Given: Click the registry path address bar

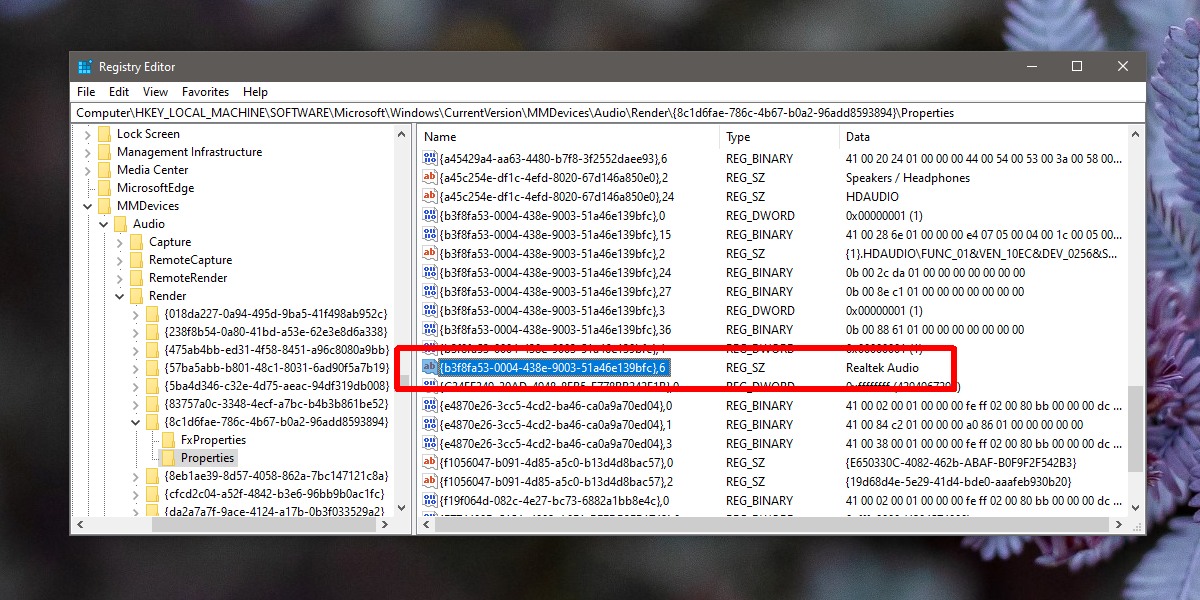Looking at the screenshot, I should [608, 113].
